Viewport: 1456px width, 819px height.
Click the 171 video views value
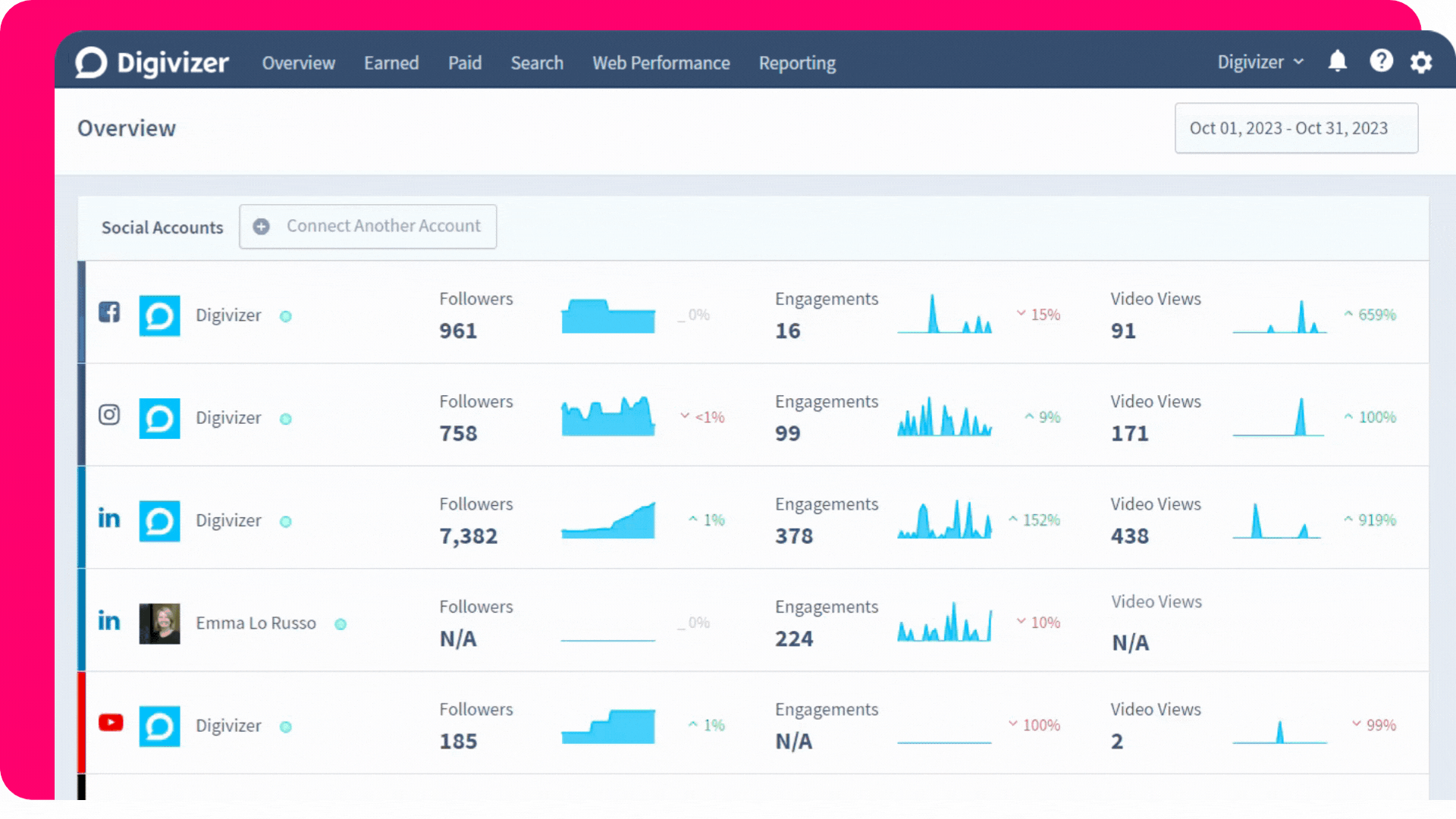coord(1130,433)
